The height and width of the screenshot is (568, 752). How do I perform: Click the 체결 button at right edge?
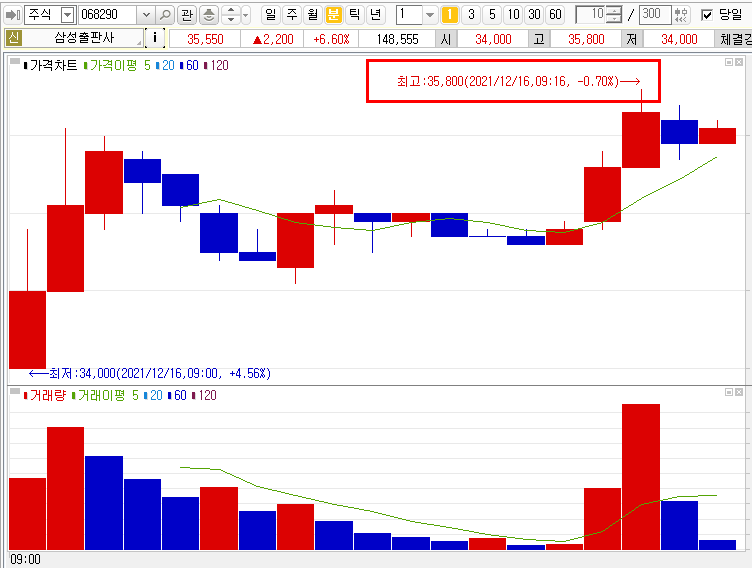point(734,39)
